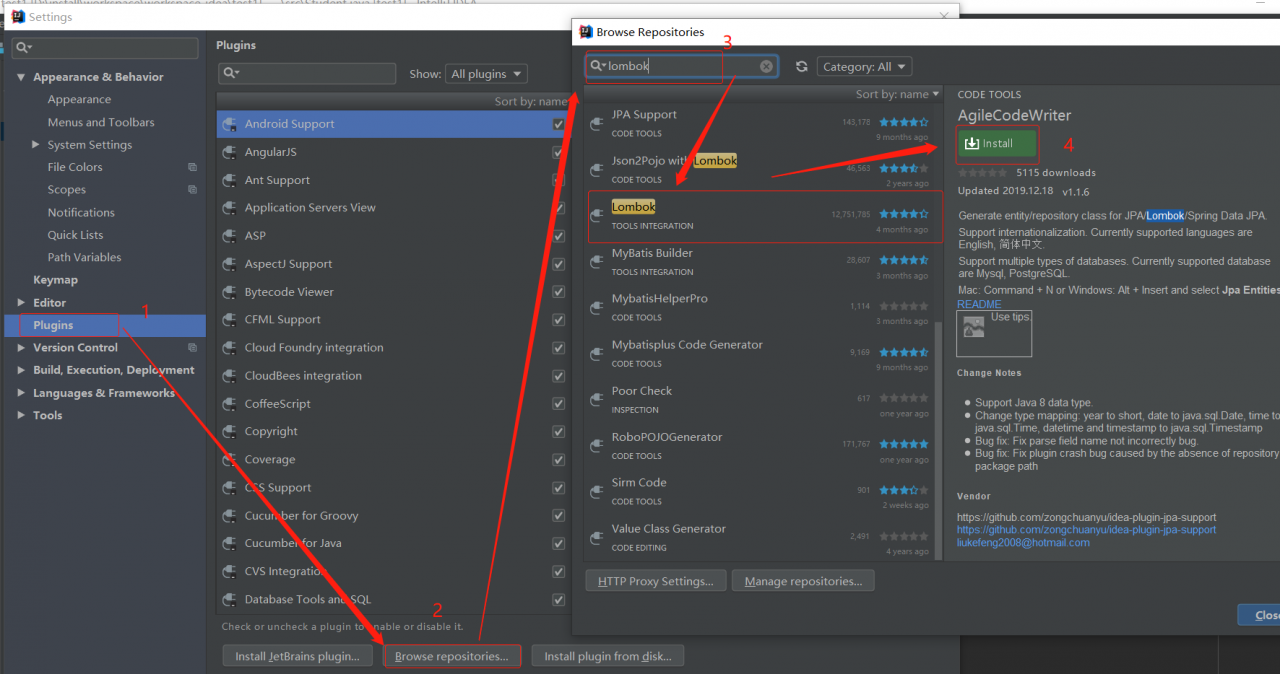The height and width of the screenshot is (674, 1280).
Task: Click the Android Support plugin icon
Action: click(229, 124)
